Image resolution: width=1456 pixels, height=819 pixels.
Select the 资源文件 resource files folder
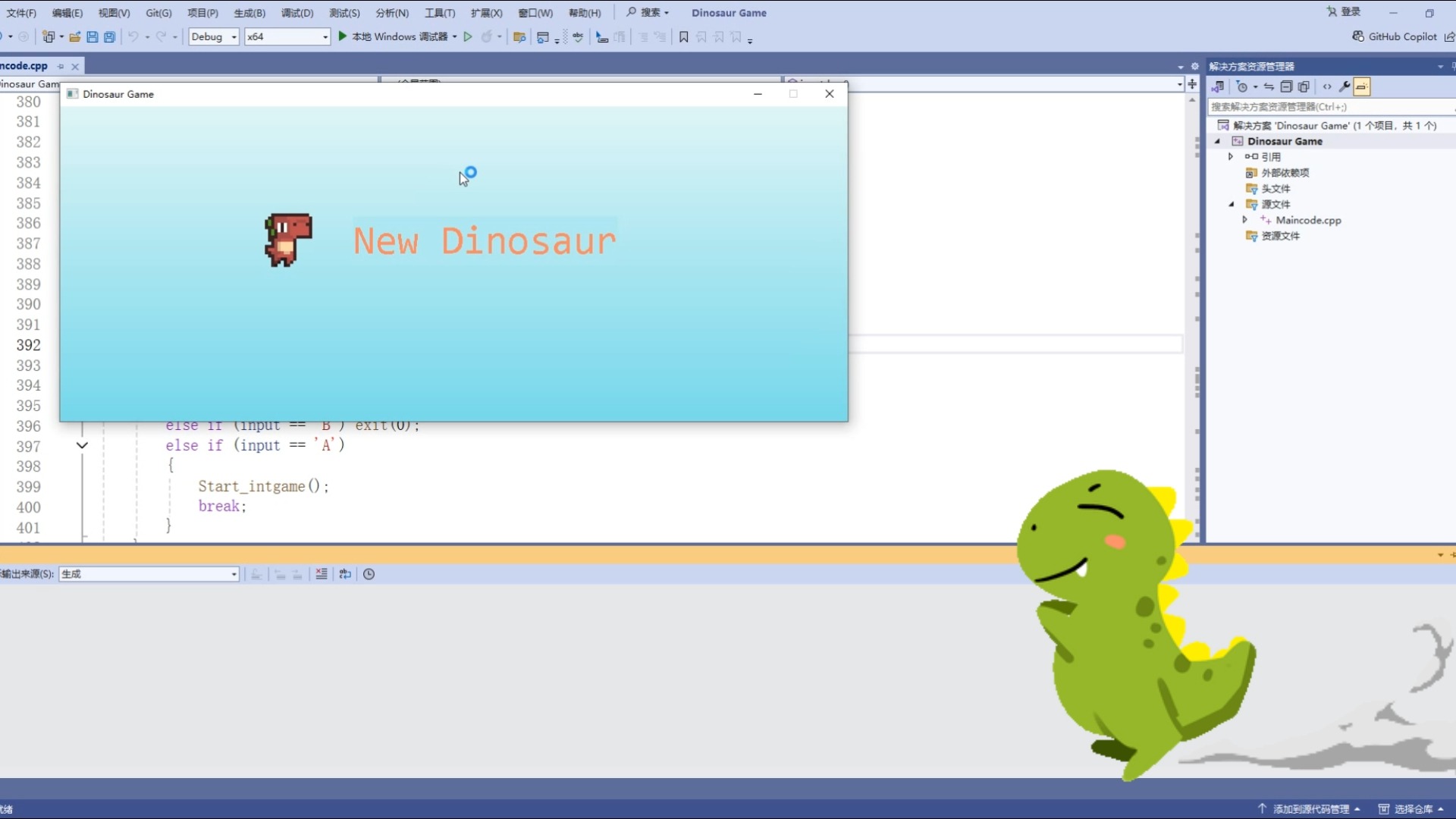[x=1272, y=236]
